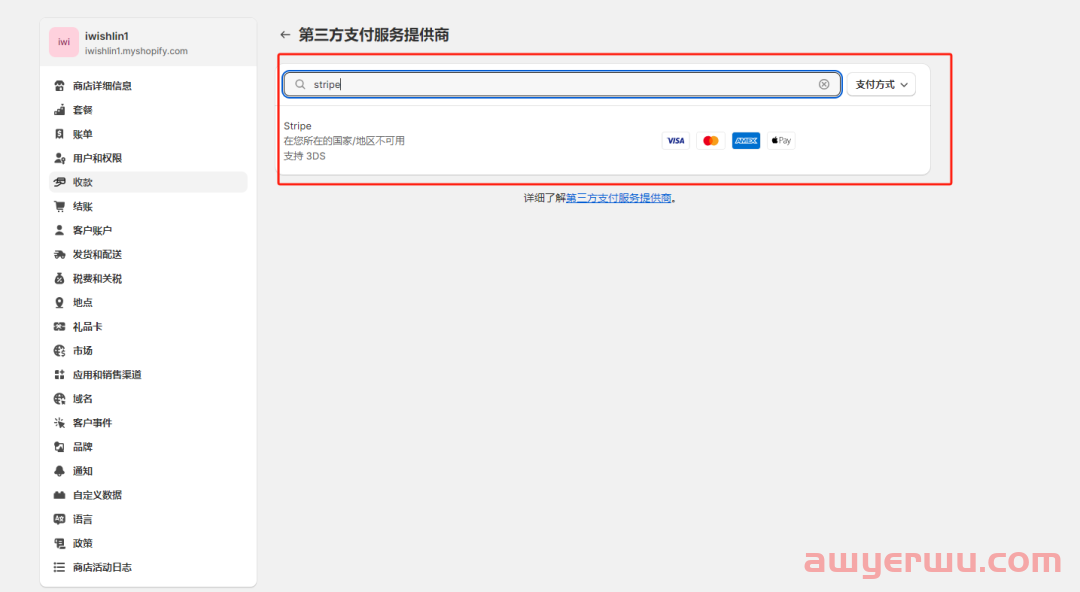The height and width of the screenshot is (592, 1080).
Task: Focus the stripe search input field
Action: point(562,84)
